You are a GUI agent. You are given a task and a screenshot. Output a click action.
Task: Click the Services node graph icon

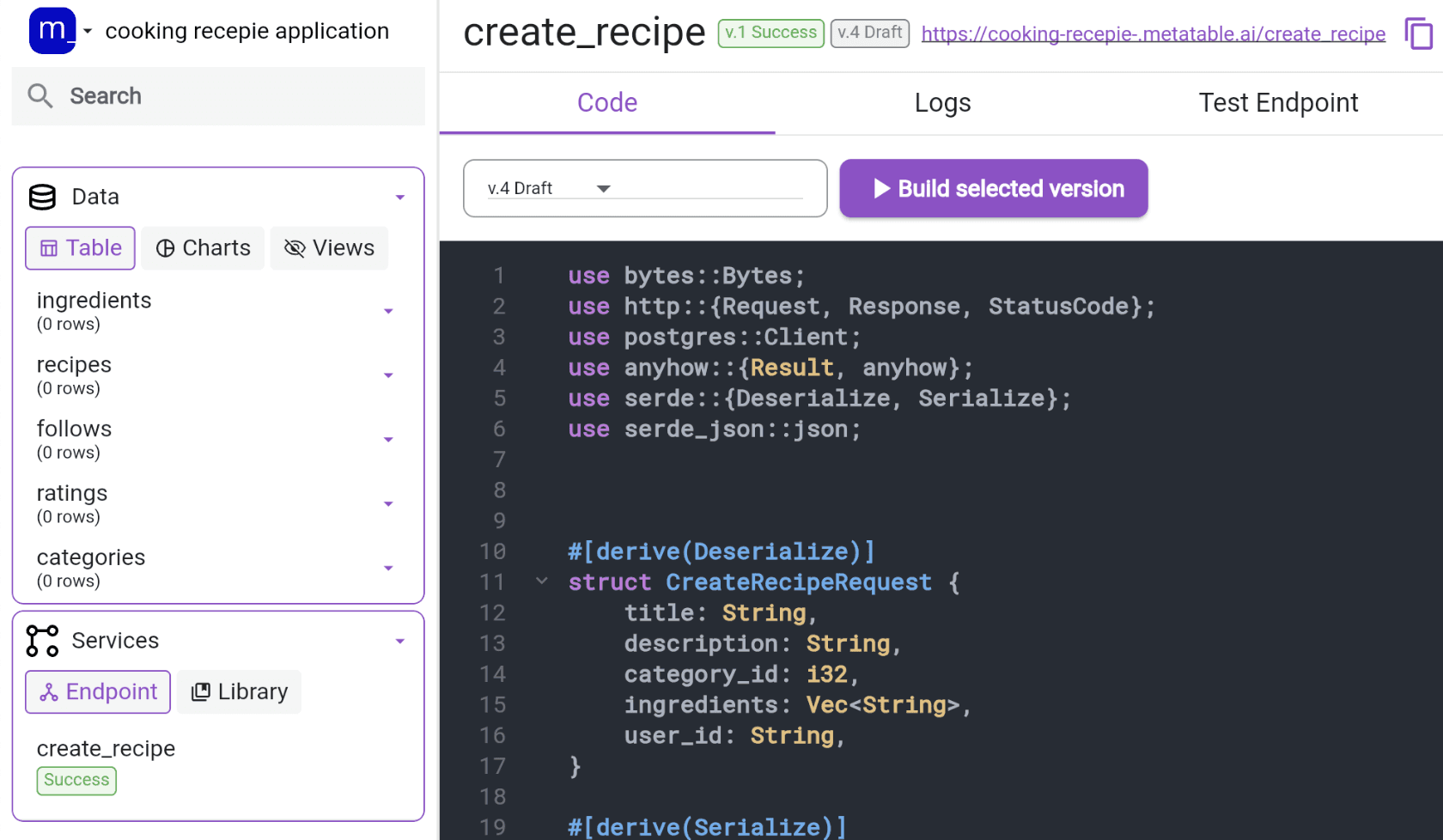coord(41,640)
